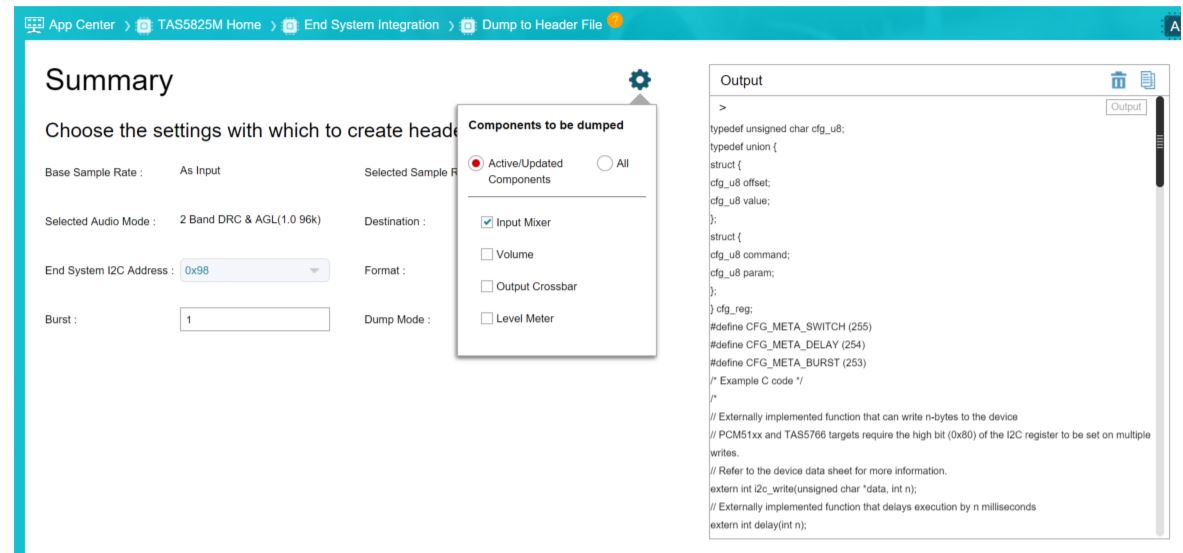Click the settings gear icon
Screen dimensions: 1183x553
pos(639,79)
